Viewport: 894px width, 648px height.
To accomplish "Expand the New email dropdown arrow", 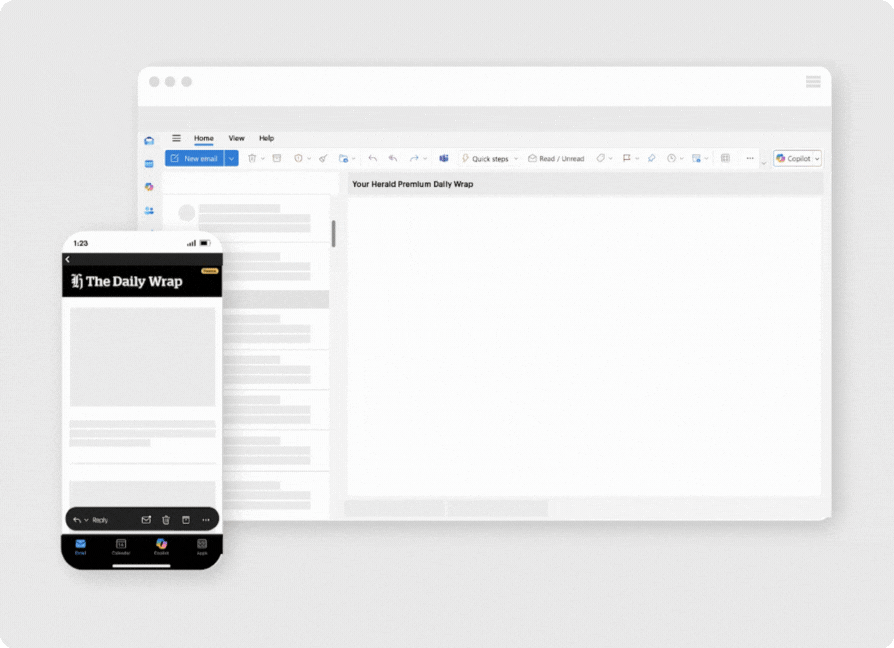I will tap(231, 158).
